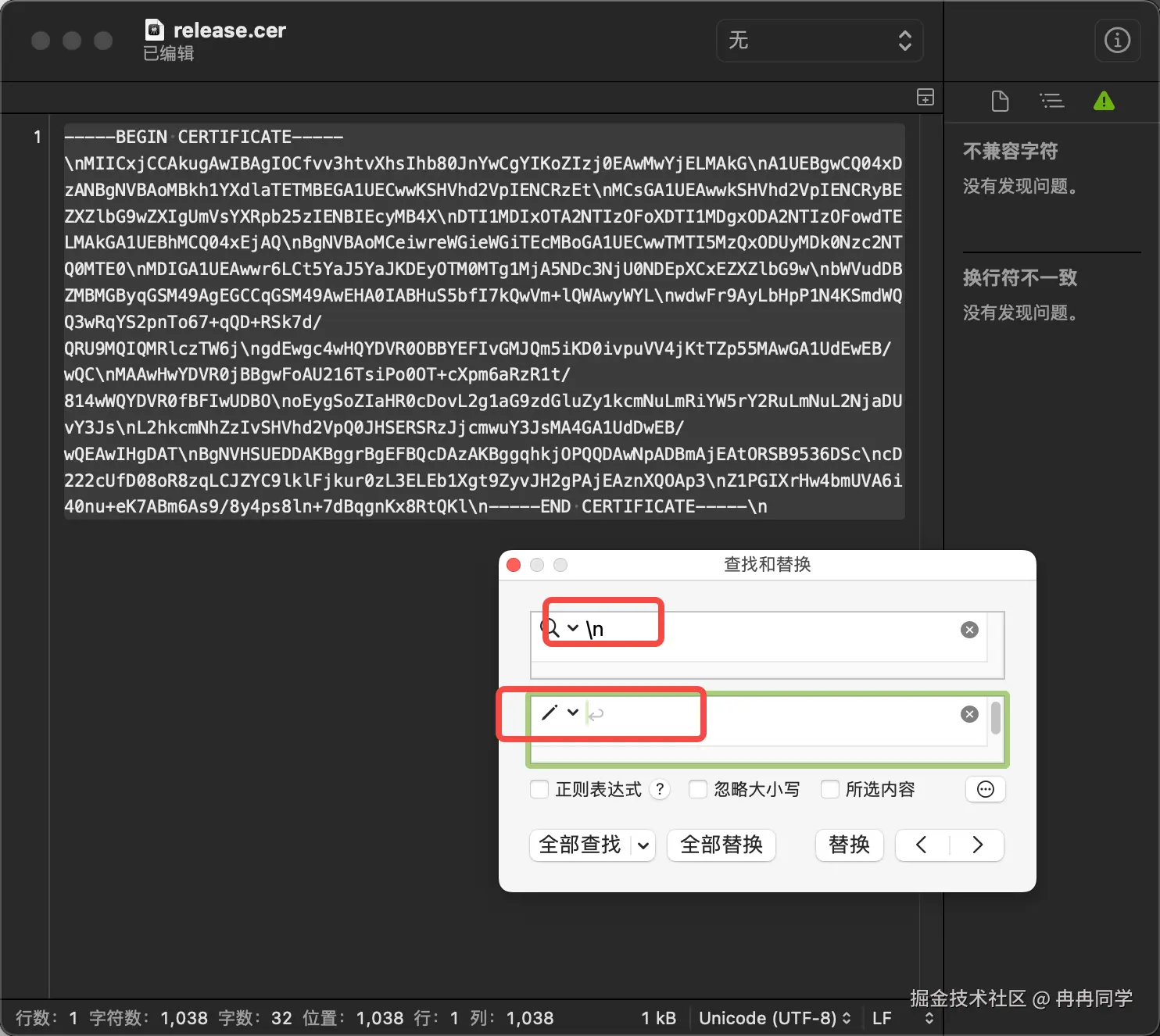This screenshot has height=1036, width=1160.
Task: Click the release.cer document icon
Action: 155,30
